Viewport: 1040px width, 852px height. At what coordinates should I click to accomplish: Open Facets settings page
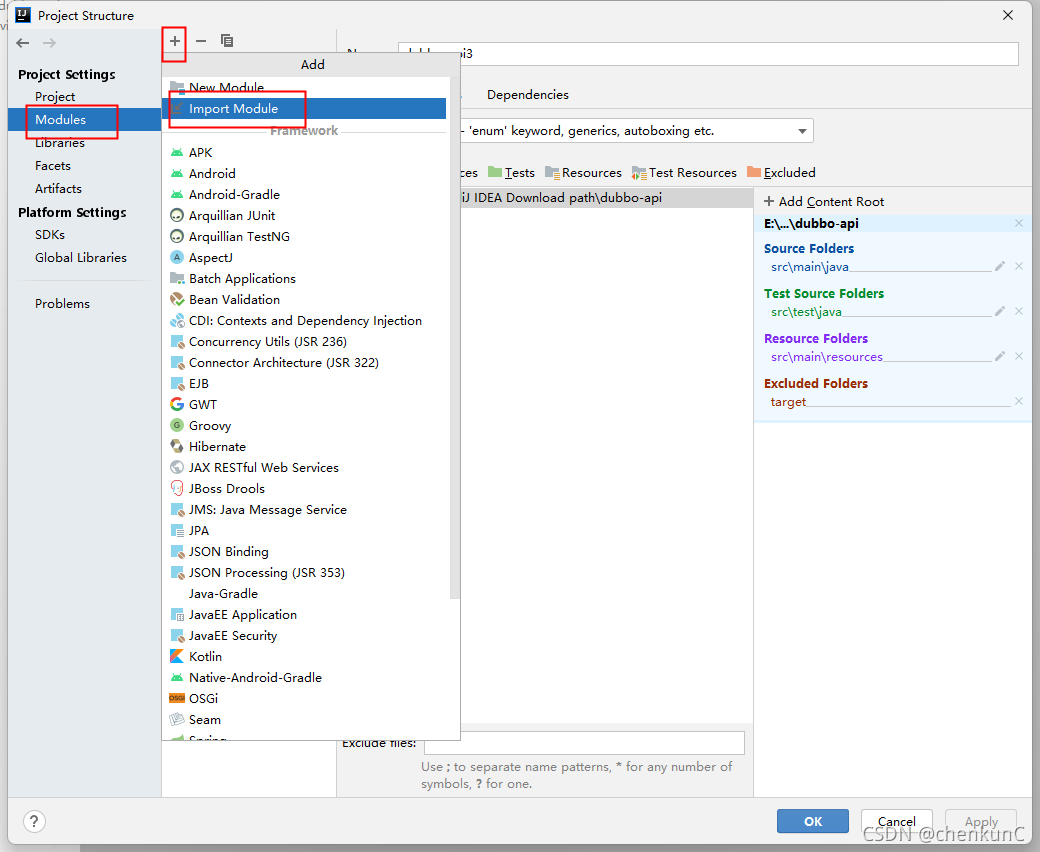tap(84, 166)
